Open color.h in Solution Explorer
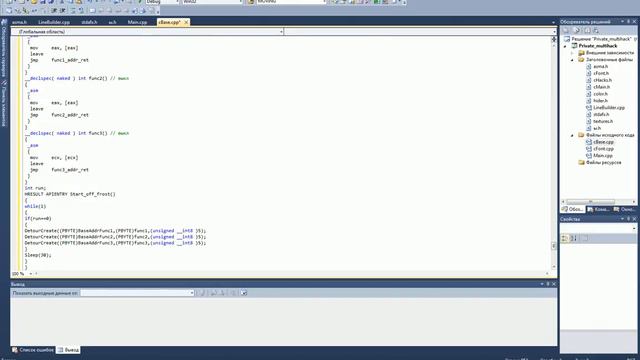 click(600, 94)
